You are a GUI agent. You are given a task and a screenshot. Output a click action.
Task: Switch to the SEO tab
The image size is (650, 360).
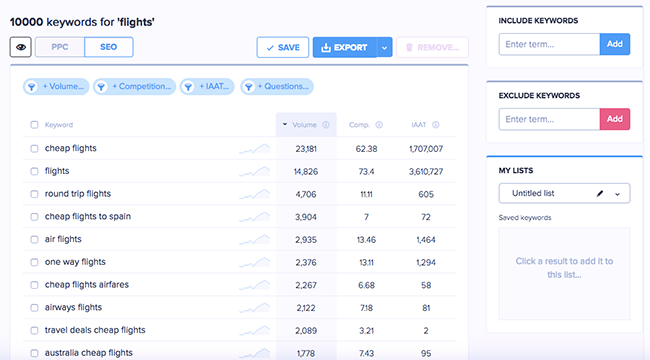(109, 47)
